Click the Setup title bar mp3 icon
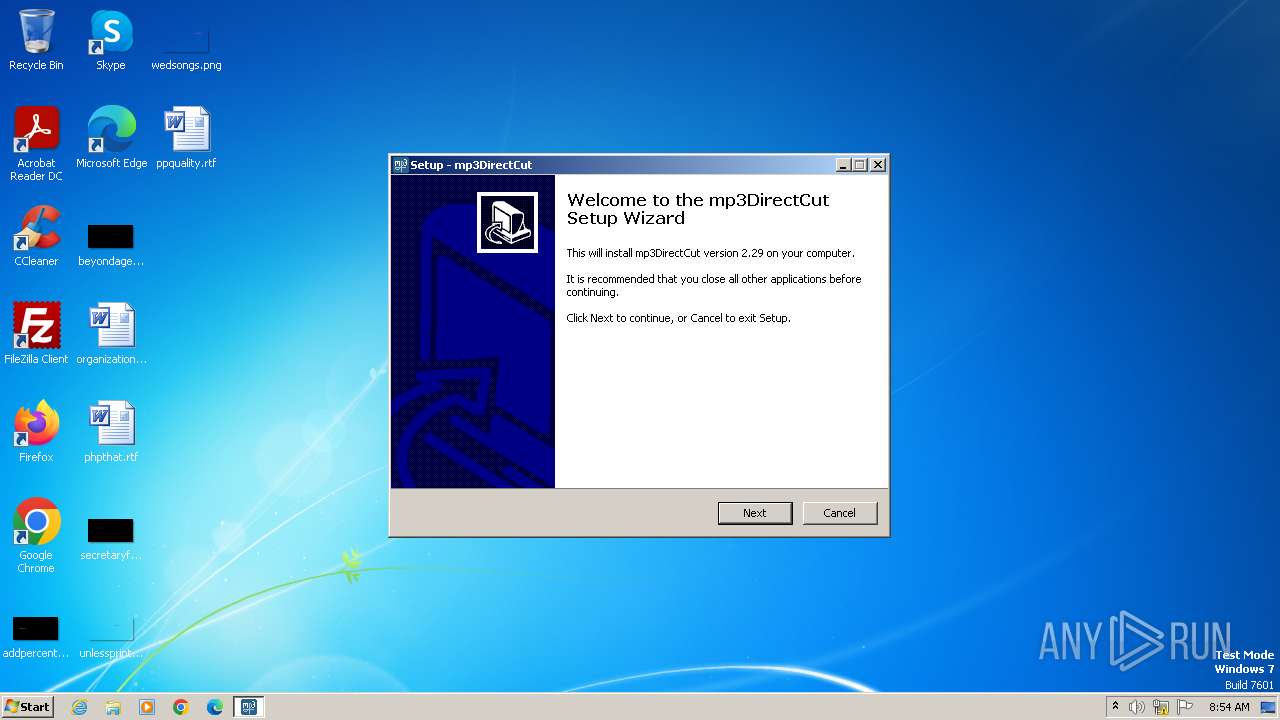The height and width of the screenshot is (720, 1280). pos(400,165)
